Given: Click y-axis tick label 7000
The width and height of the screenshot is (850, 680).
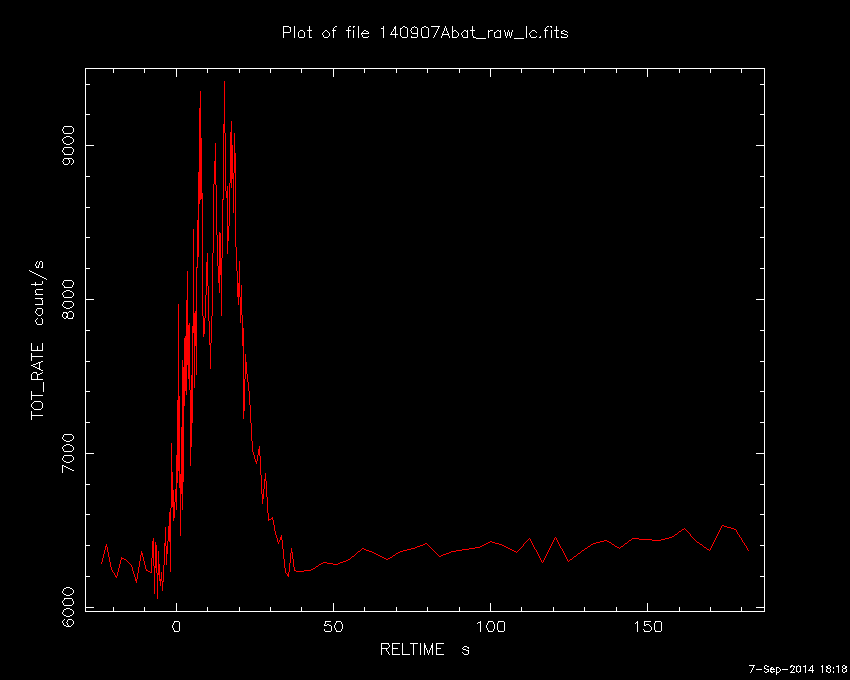Looking at the screenshot, I should click(x=69, y=453).
